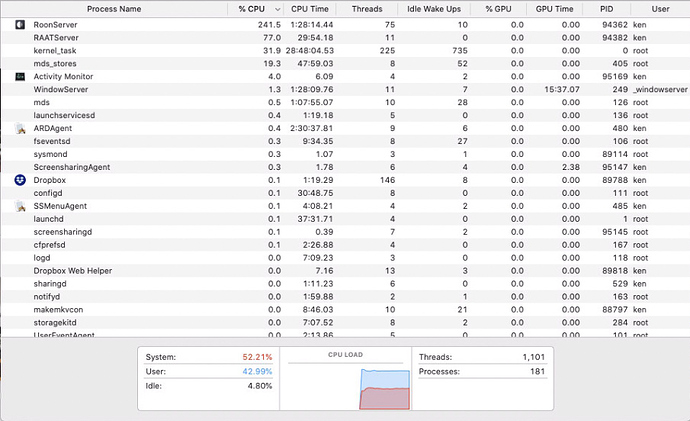This screenshot has height=421, width=690.
Task: Click RoonServer's 241.5 CPU value
Action: 269,25
